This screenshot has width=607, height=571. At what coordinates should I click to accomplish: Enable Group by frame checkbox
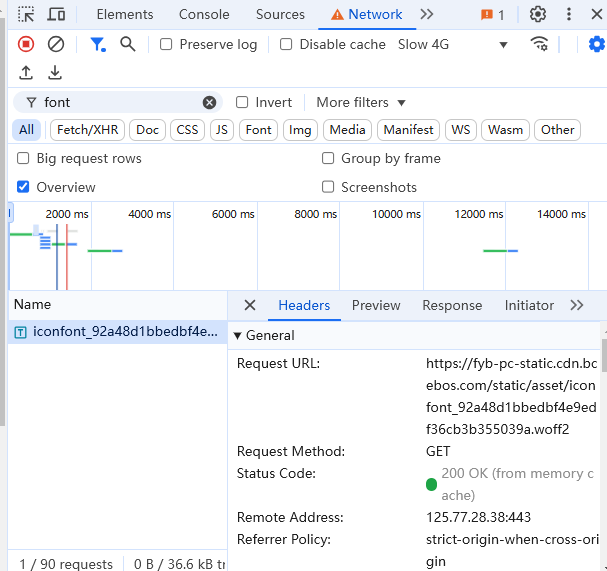(x=328, y=158)
